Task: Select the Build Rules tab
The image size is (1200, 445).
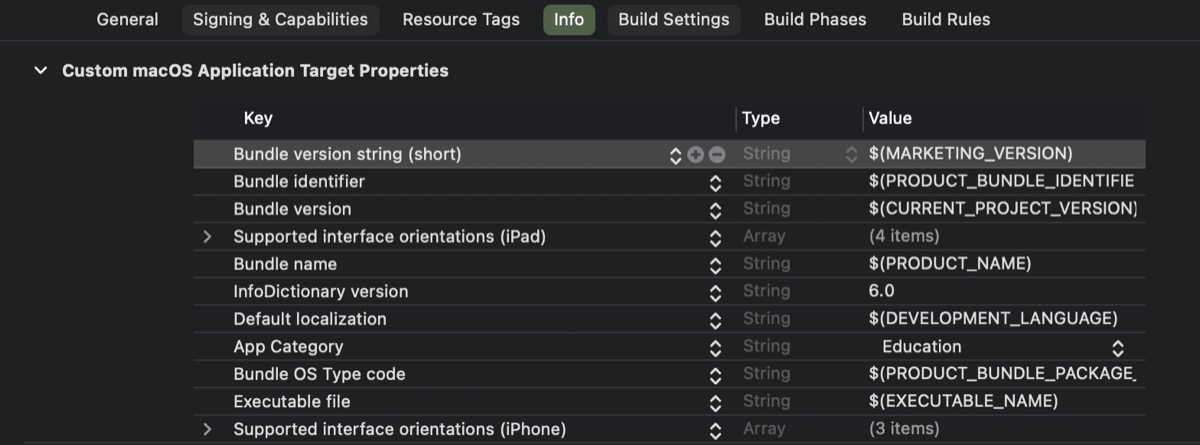Action: (946, 19)
